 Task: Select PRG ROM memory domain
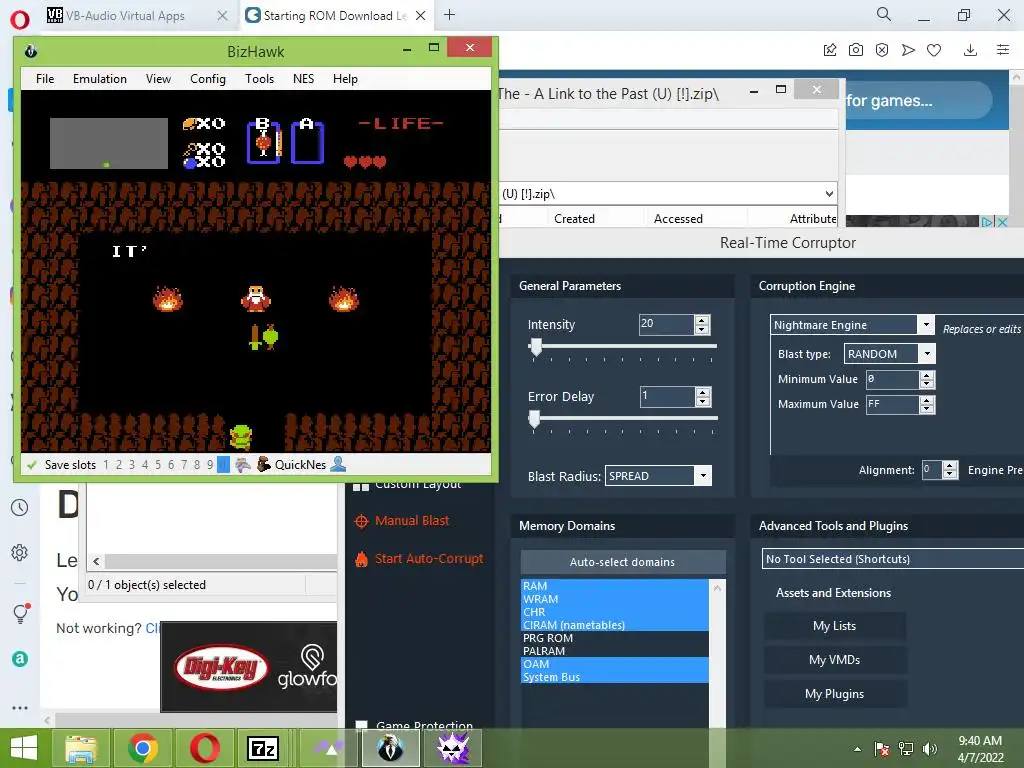[x=615, y=638]
